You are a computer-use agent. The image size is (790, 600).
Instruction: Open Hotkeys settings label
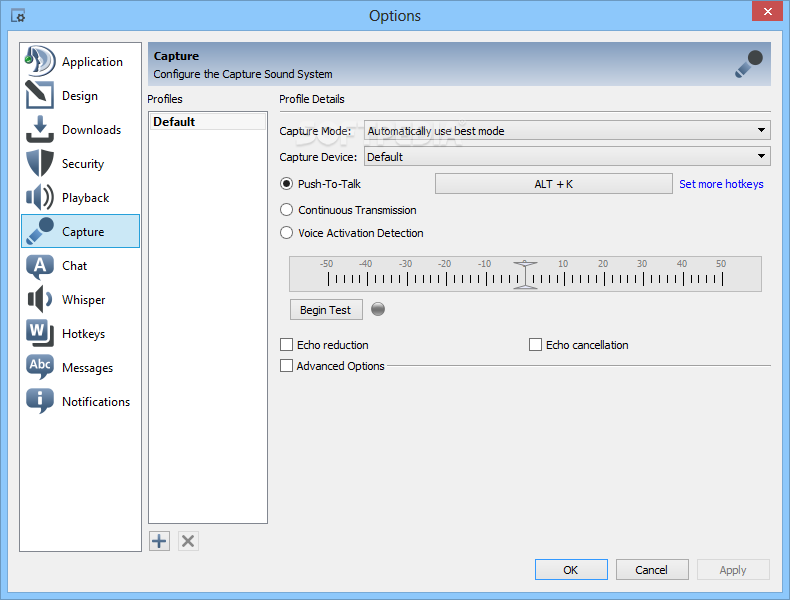coord(83,334)
